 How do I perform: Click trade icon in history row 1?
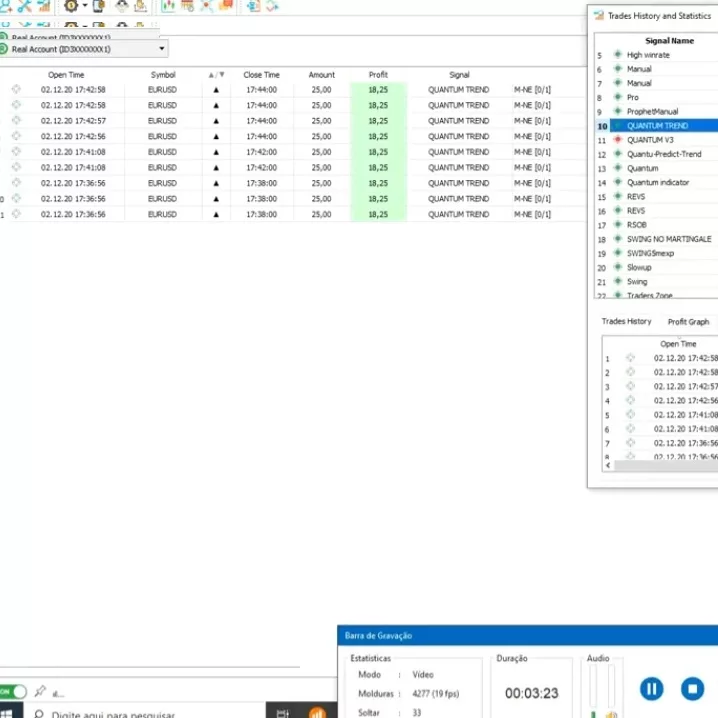click(630, 358)
